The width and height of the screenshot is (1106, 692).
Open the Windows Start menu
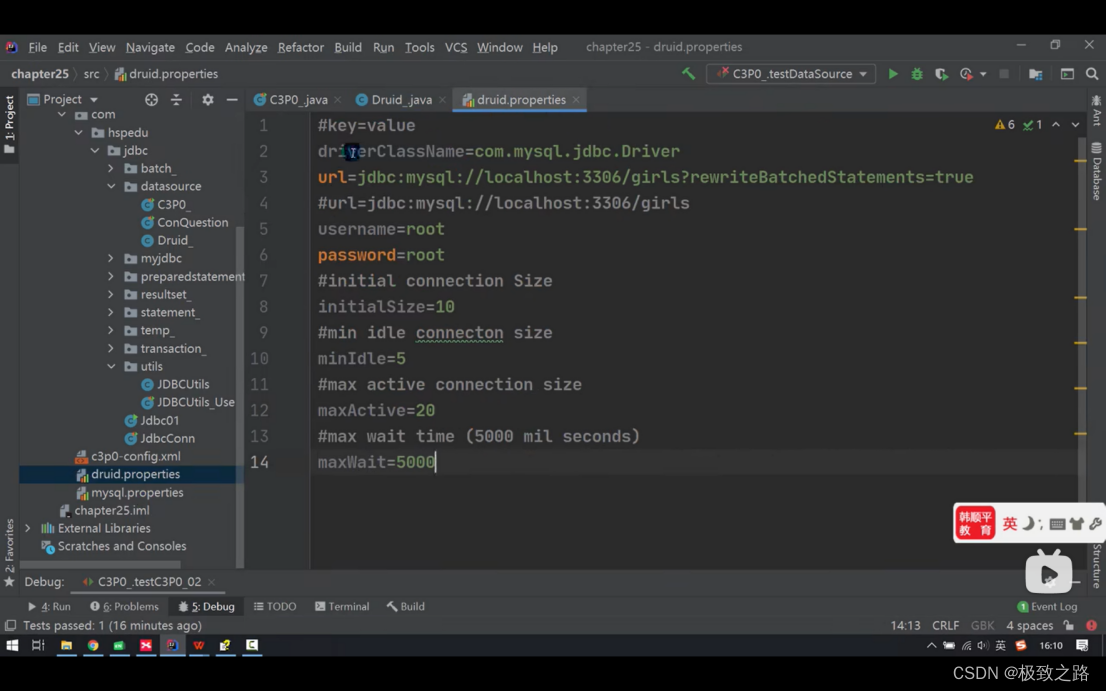pyautogui.click(x=12, y=645)
